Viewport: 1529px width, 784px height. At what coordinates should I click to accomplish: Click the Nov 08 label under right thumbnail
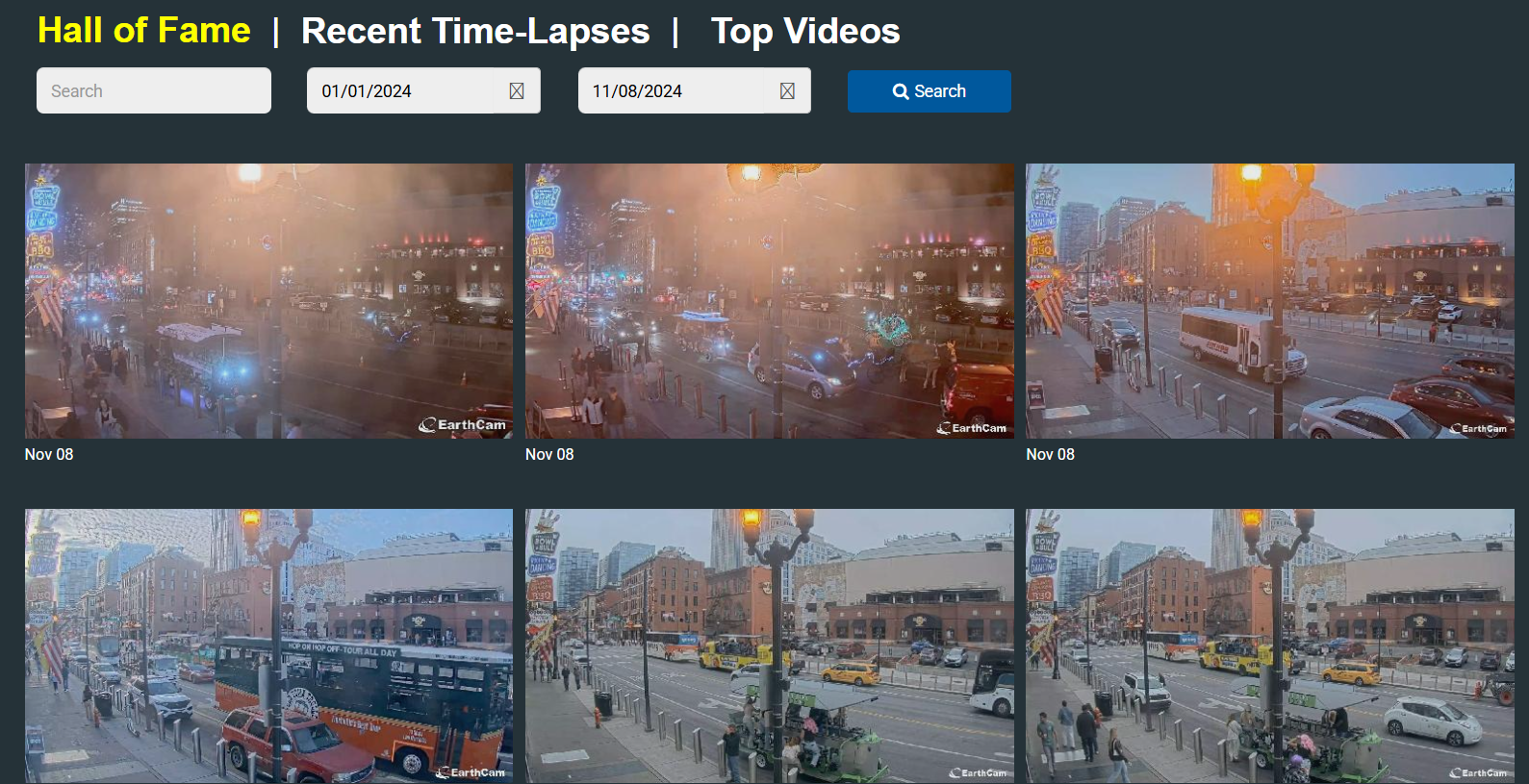(1050, 454)
